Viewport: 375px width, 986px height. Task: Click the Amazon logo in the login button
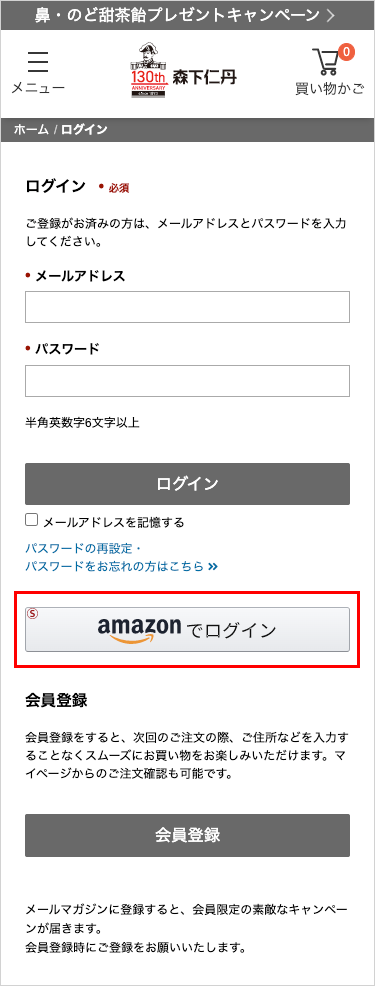click(x=139, y=630)
